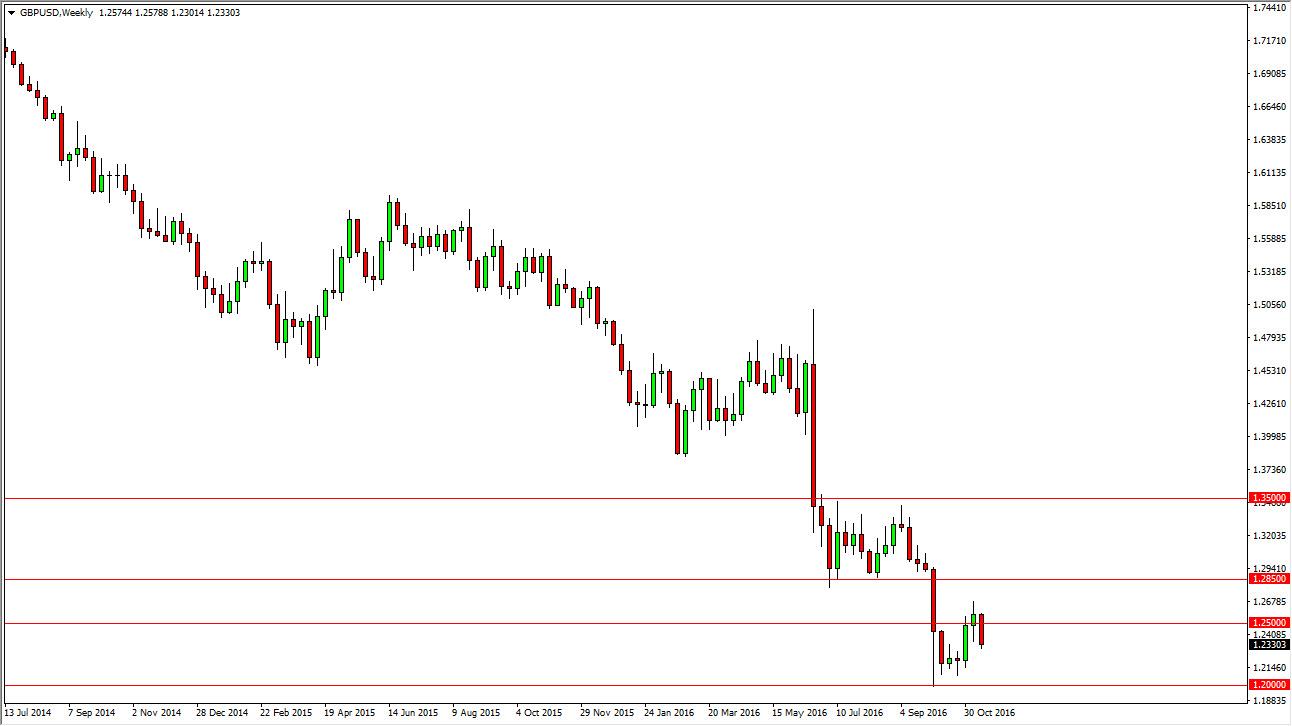Click the 13 Jul 2014 date label
The image size is (1292, 726).
(28, 713)
